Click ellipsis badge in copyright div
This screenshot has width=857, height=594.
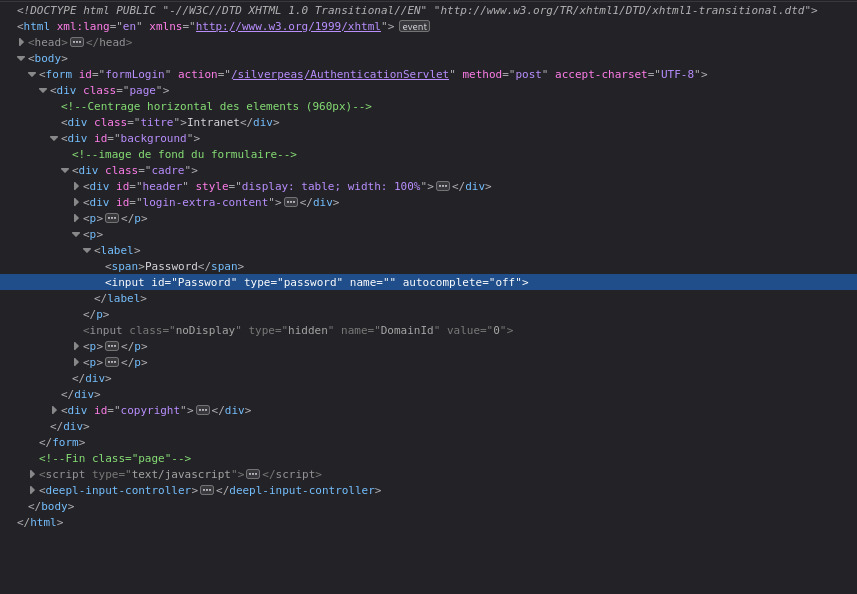203,410
